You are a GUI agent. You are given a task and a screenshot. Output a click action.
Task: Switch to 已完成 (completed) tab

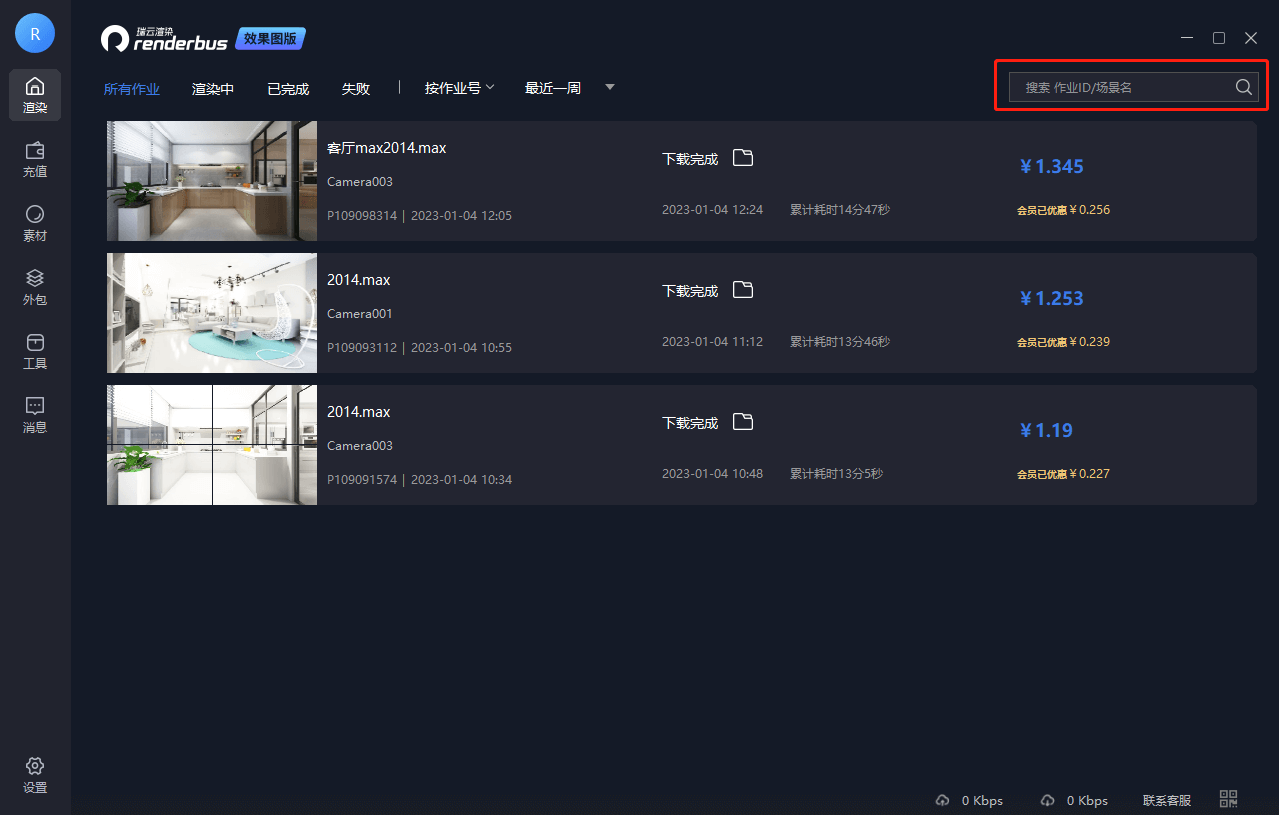(x=288, y=89)
